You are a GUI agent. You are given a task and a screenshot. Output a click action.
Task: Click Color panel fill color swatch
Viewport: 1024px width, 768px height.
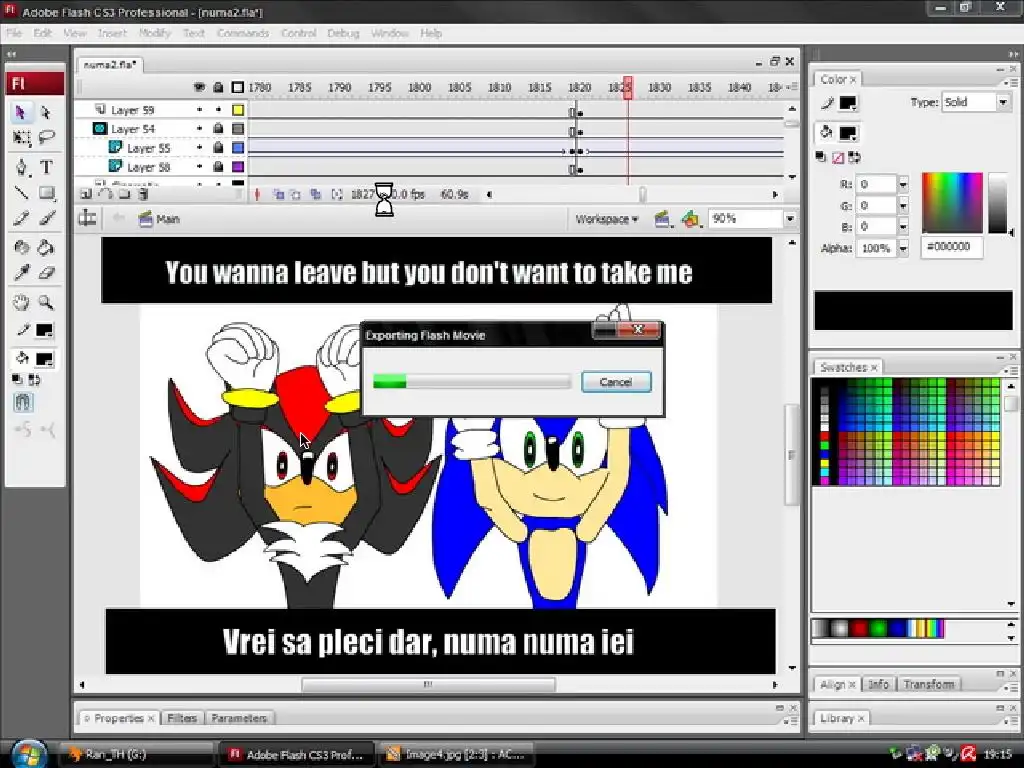(848, 133)
